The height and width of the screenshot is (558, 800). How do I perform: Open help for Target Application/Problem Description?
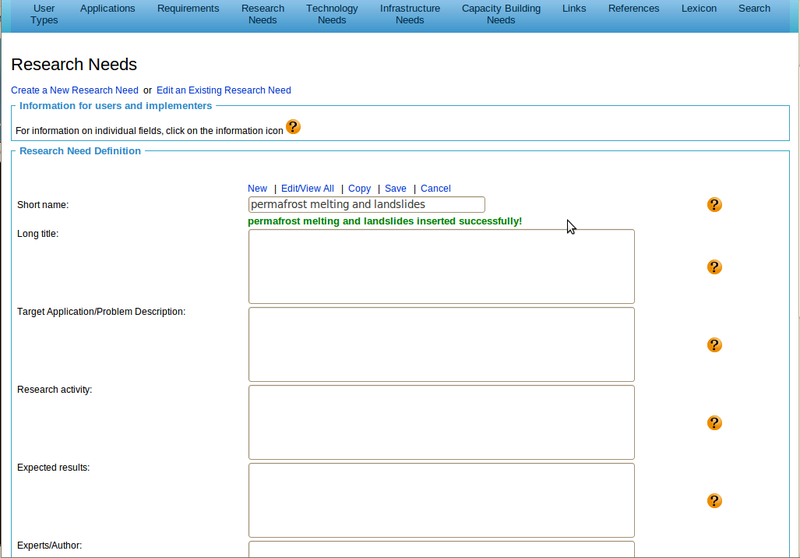714,345
